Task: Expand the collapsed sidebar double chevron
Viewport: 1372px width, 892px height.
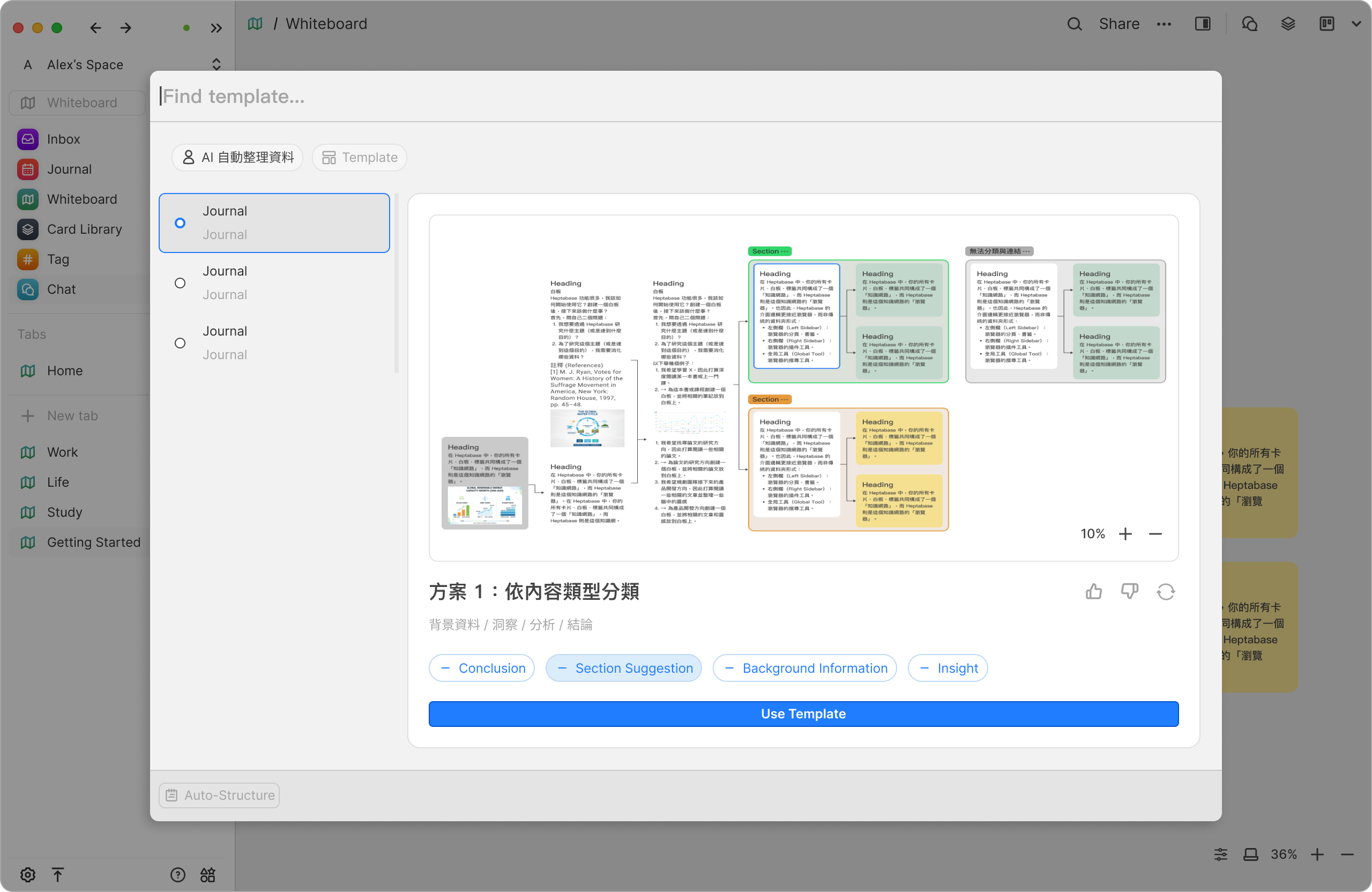Action: click(x=216, y=28)
